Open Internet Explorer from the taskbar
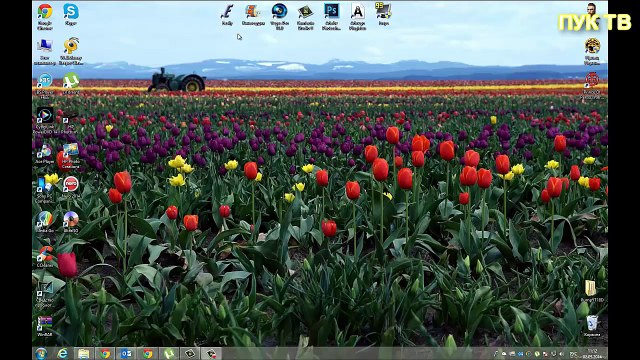The height and width of the screenshot is (360, 640). point(62,353)
